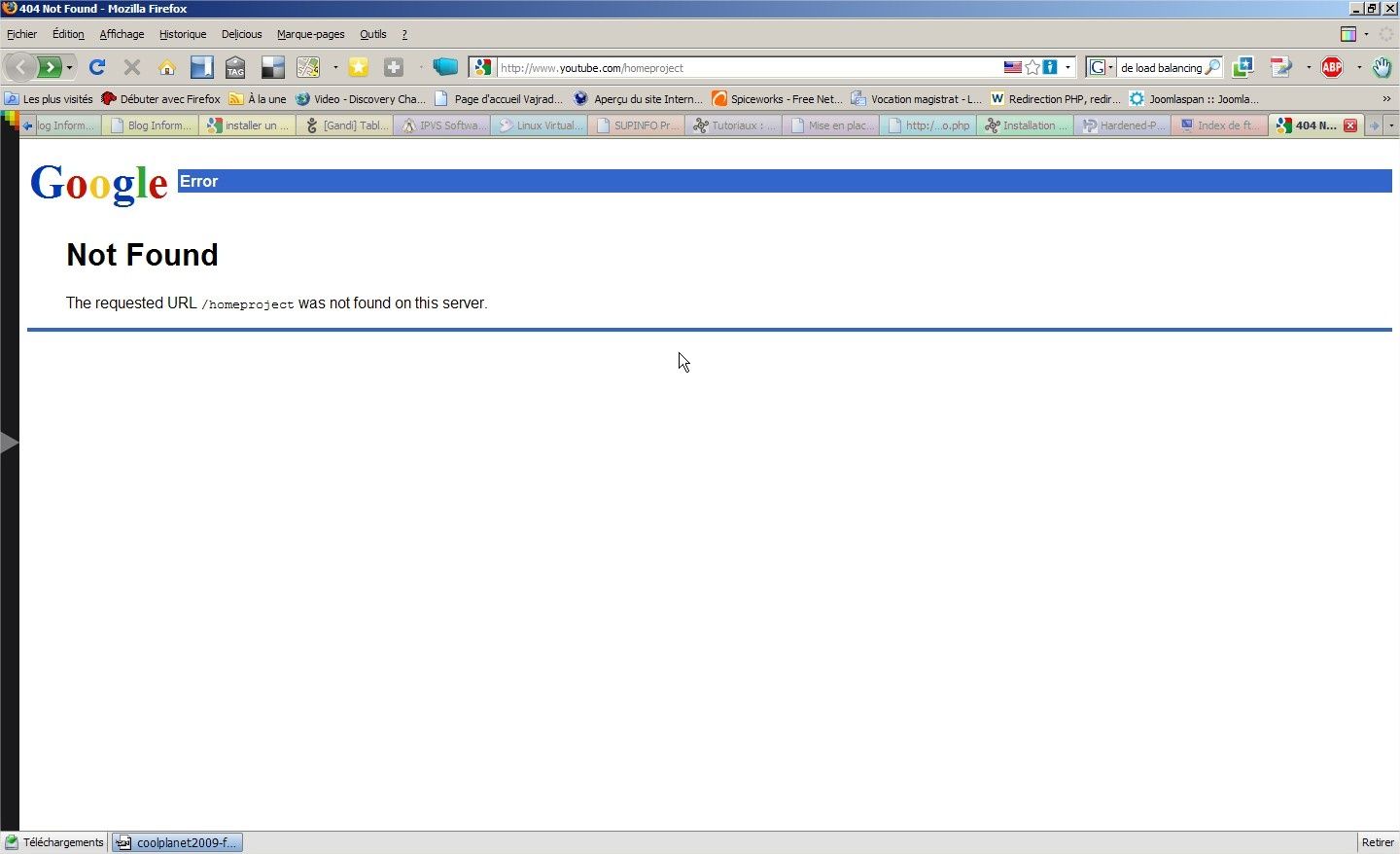Image resolution: width=1400 pixels, height=854 pixels.
Task: Open the back/forward history dropdown
Action: tap(70, 68)
